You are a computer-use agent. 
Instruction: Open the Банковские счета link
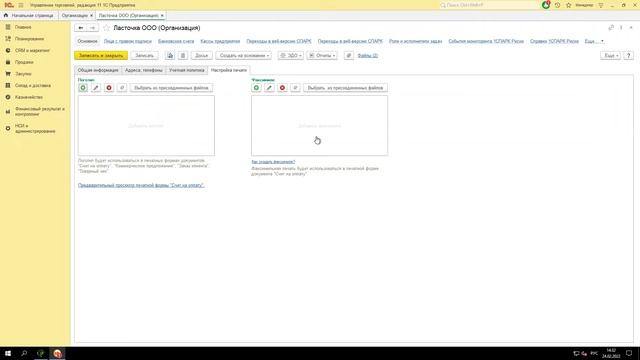point(176,41)
